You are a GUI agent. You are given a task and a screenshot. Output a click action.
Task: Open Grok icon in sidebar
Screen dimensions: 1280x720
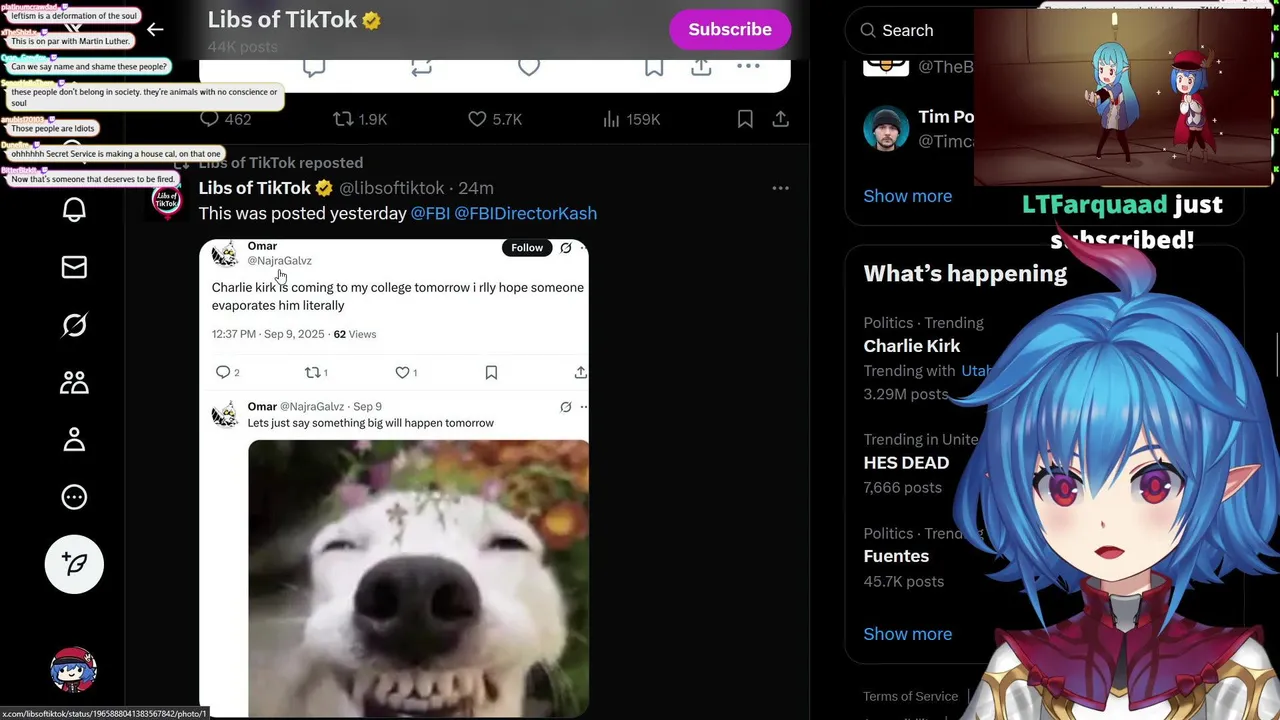pyautogui.click(x=74, y=325)
